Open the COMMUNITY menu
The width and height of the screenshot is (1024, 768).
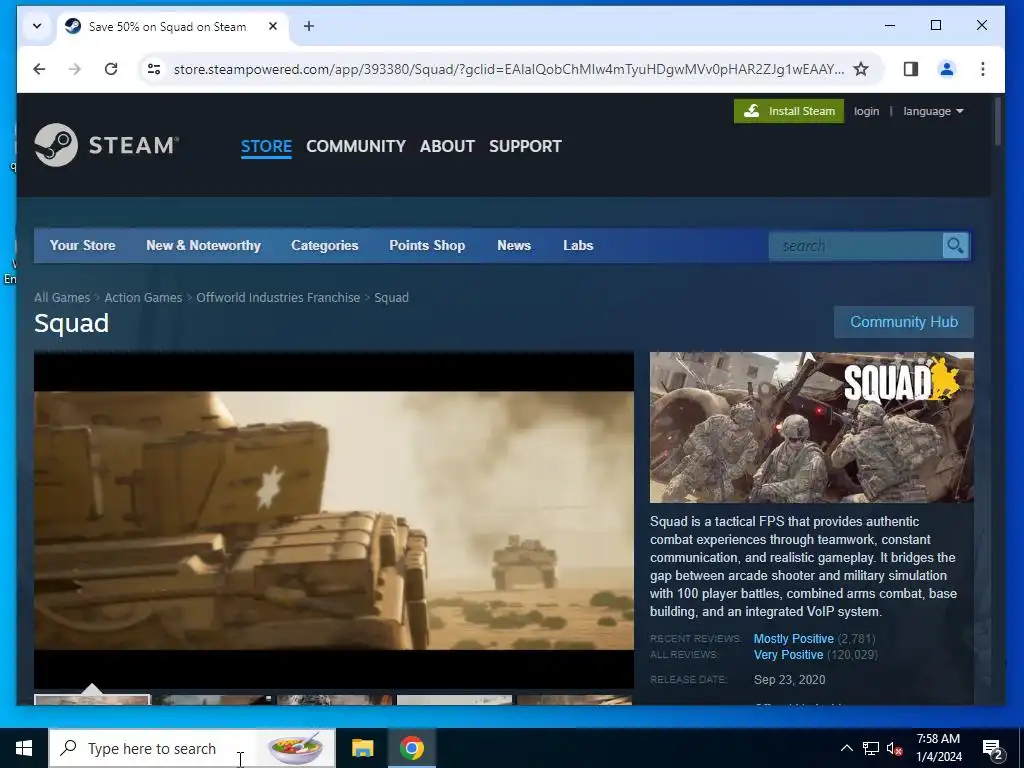pyautogui.click(x=356, y=146)
